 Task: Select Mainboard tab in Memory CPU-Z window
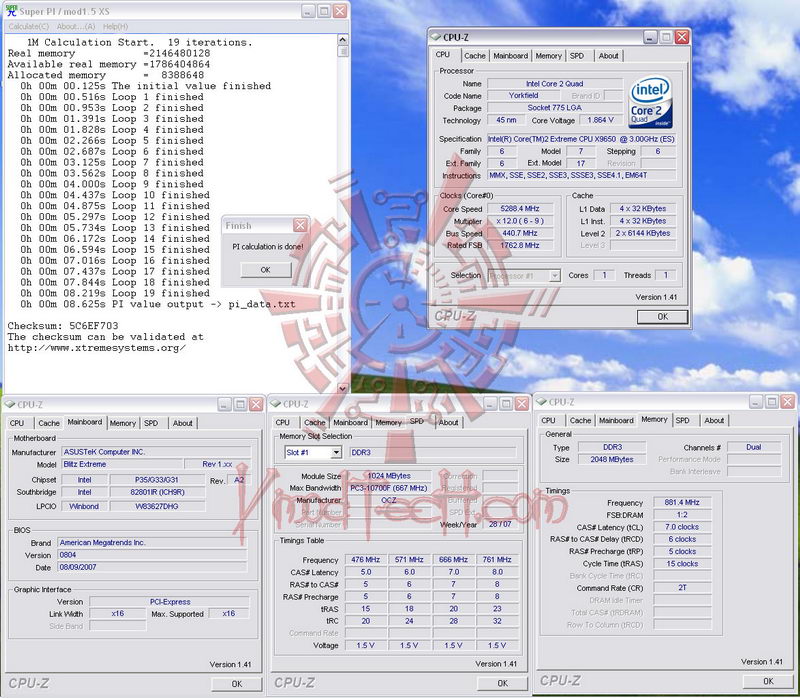[x=616, y=420]
